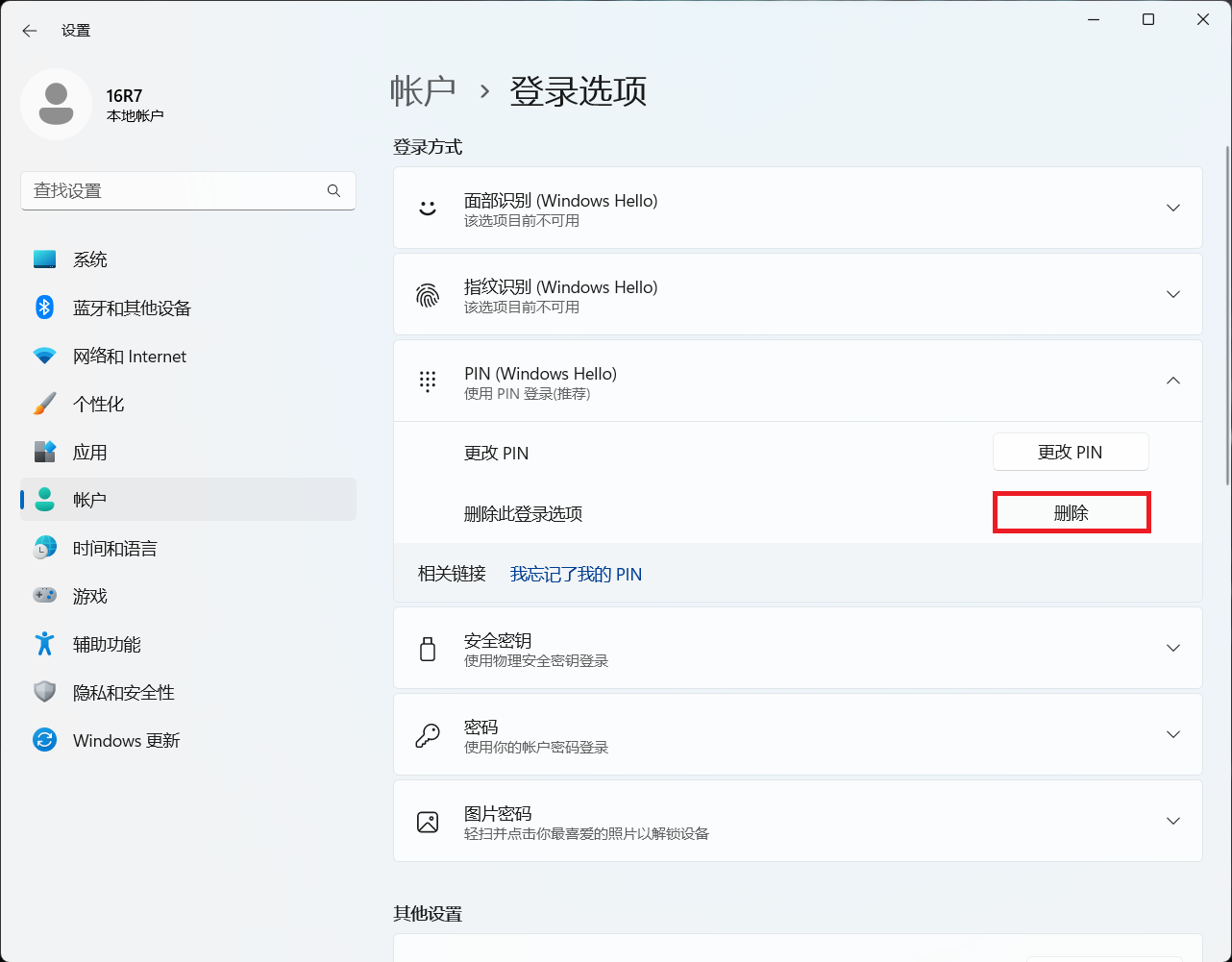Expand the 安全密钥 section
Image resolution: width=1232 pixels, height=962 pixels.
click(x=1172, y=648)
